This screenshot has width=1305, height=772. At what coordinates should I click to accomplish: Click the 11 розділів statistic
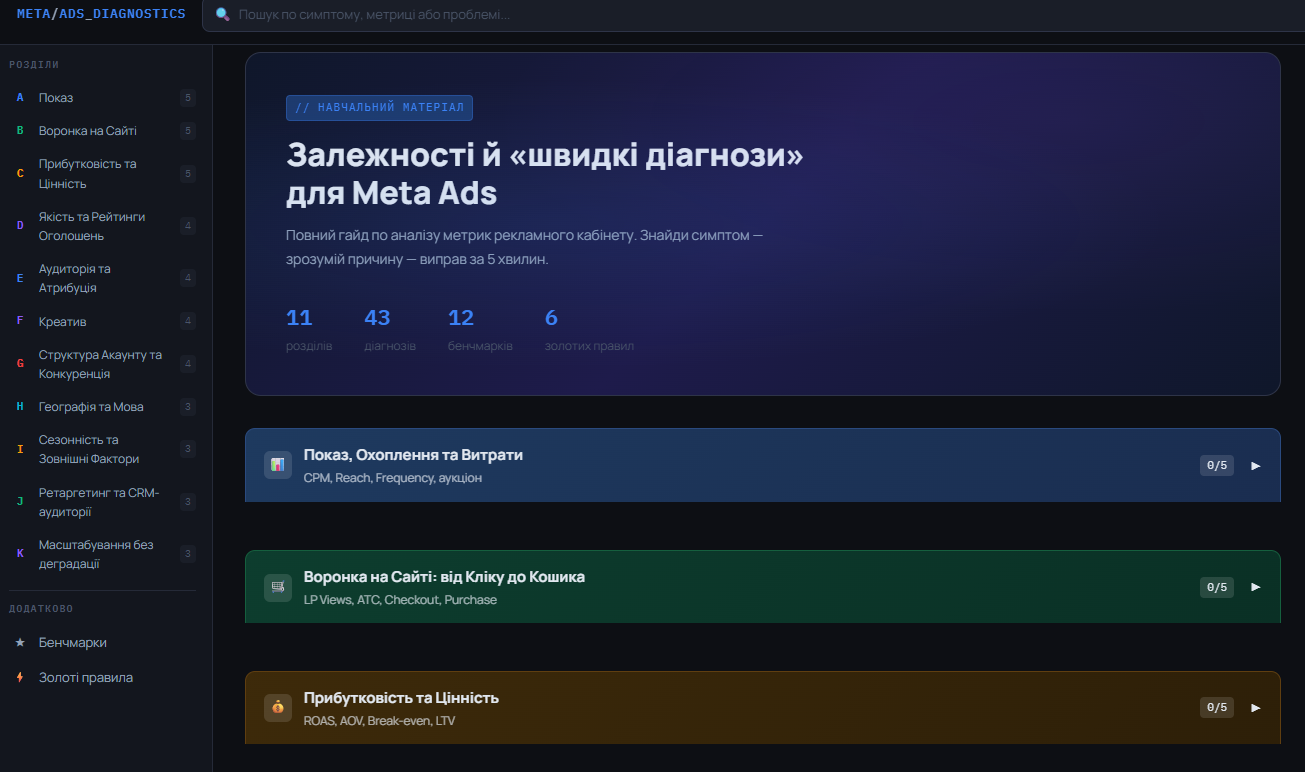click(x=309, y=330)
